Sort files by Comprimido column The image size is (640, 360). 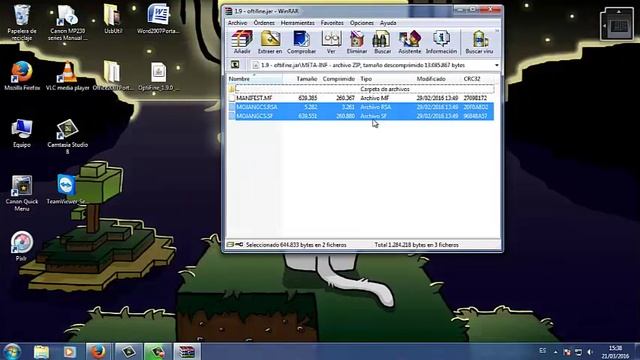(338, 79)
